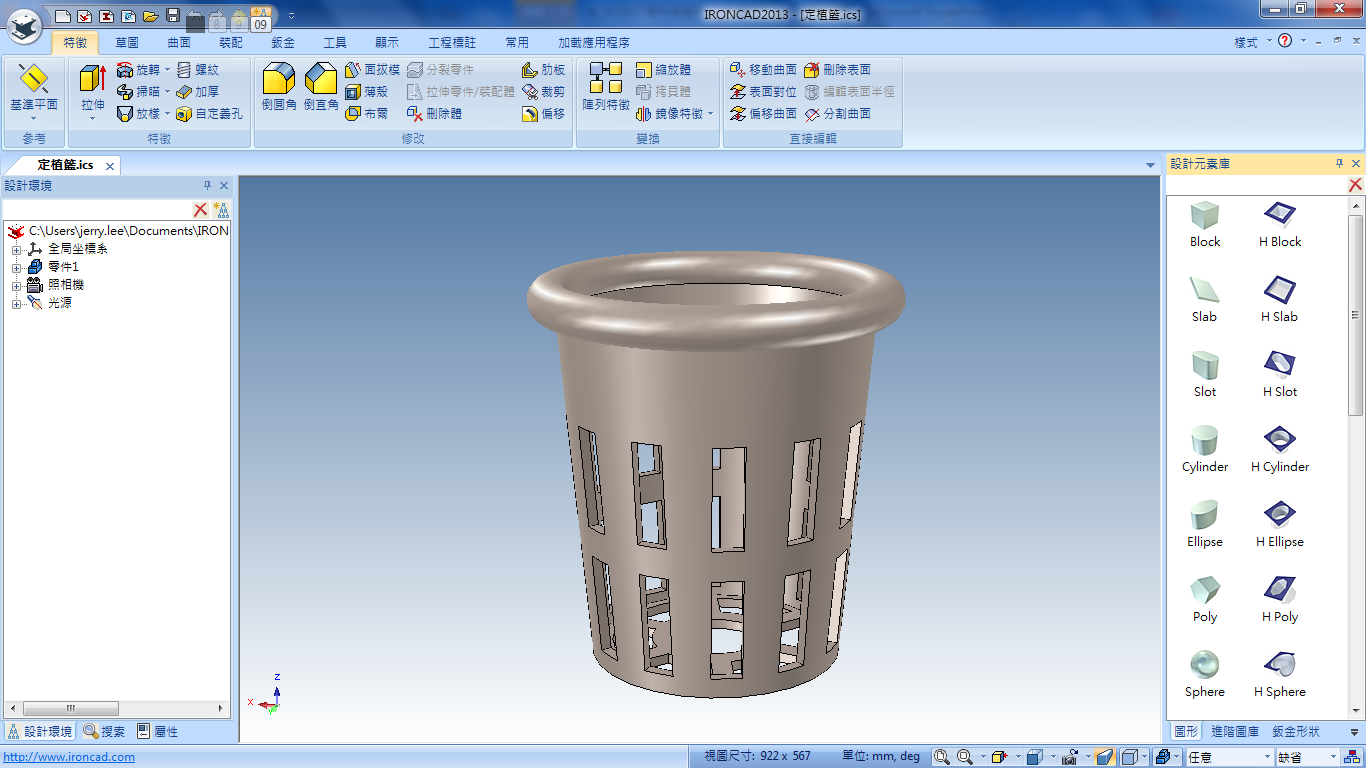Click the 螺紋 (Thread) tool
This screenshot has height=768, width=1366.
coord(197,70)
